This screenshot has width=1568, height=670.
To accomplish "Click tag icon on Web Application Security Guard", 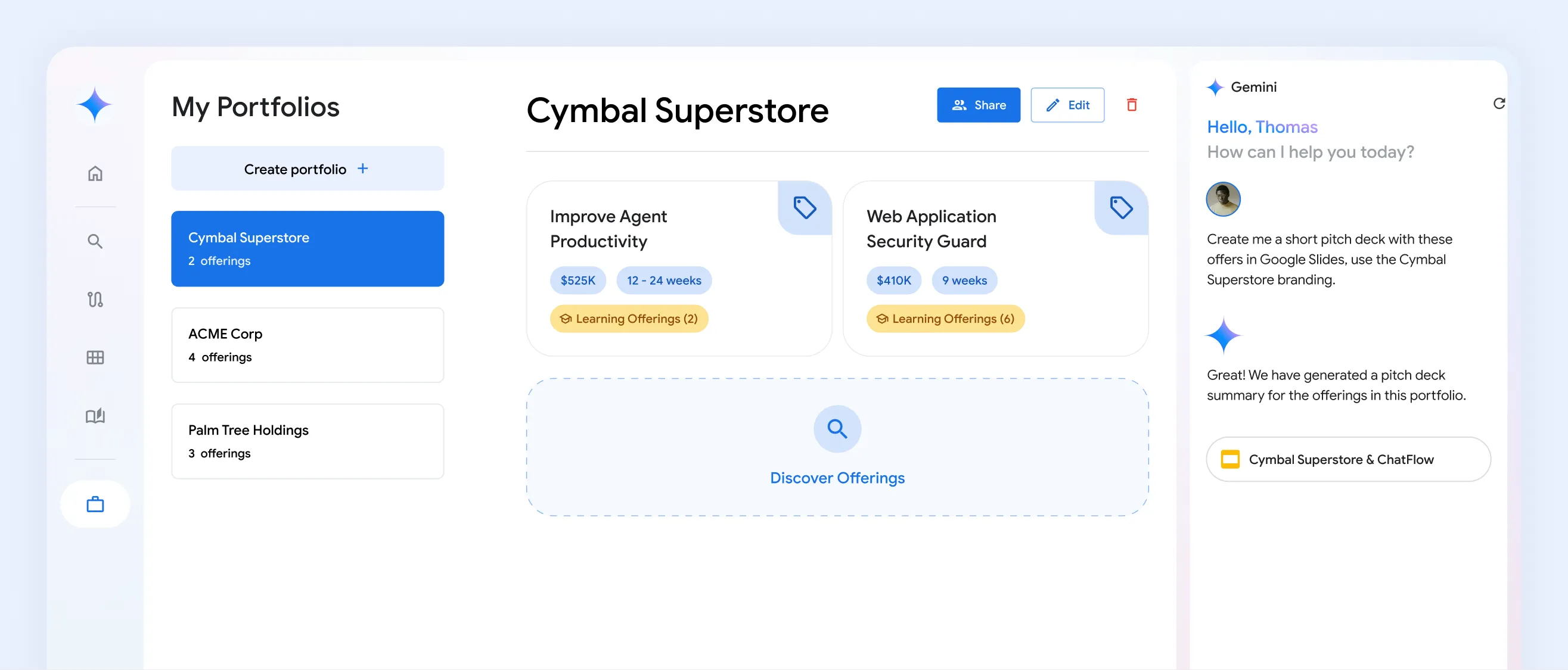I will coord(1121,207).
